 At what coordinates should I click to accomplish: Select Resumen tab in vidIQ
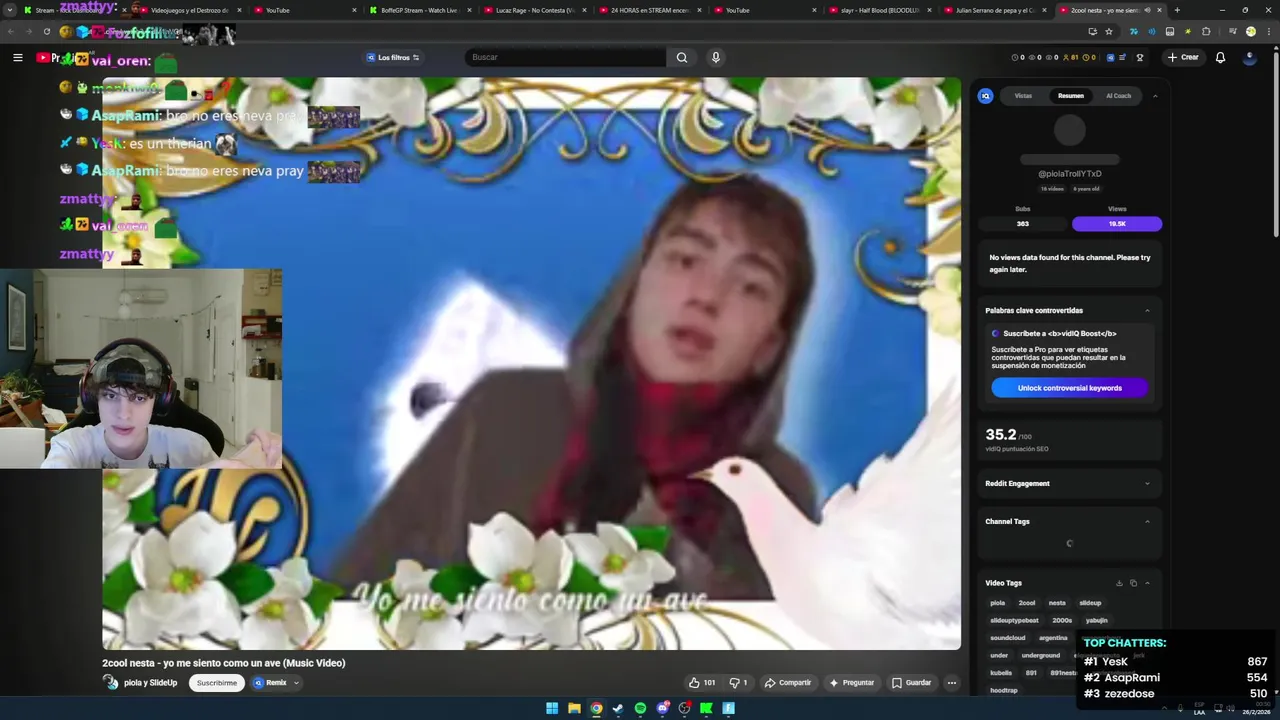[1070, 96]
